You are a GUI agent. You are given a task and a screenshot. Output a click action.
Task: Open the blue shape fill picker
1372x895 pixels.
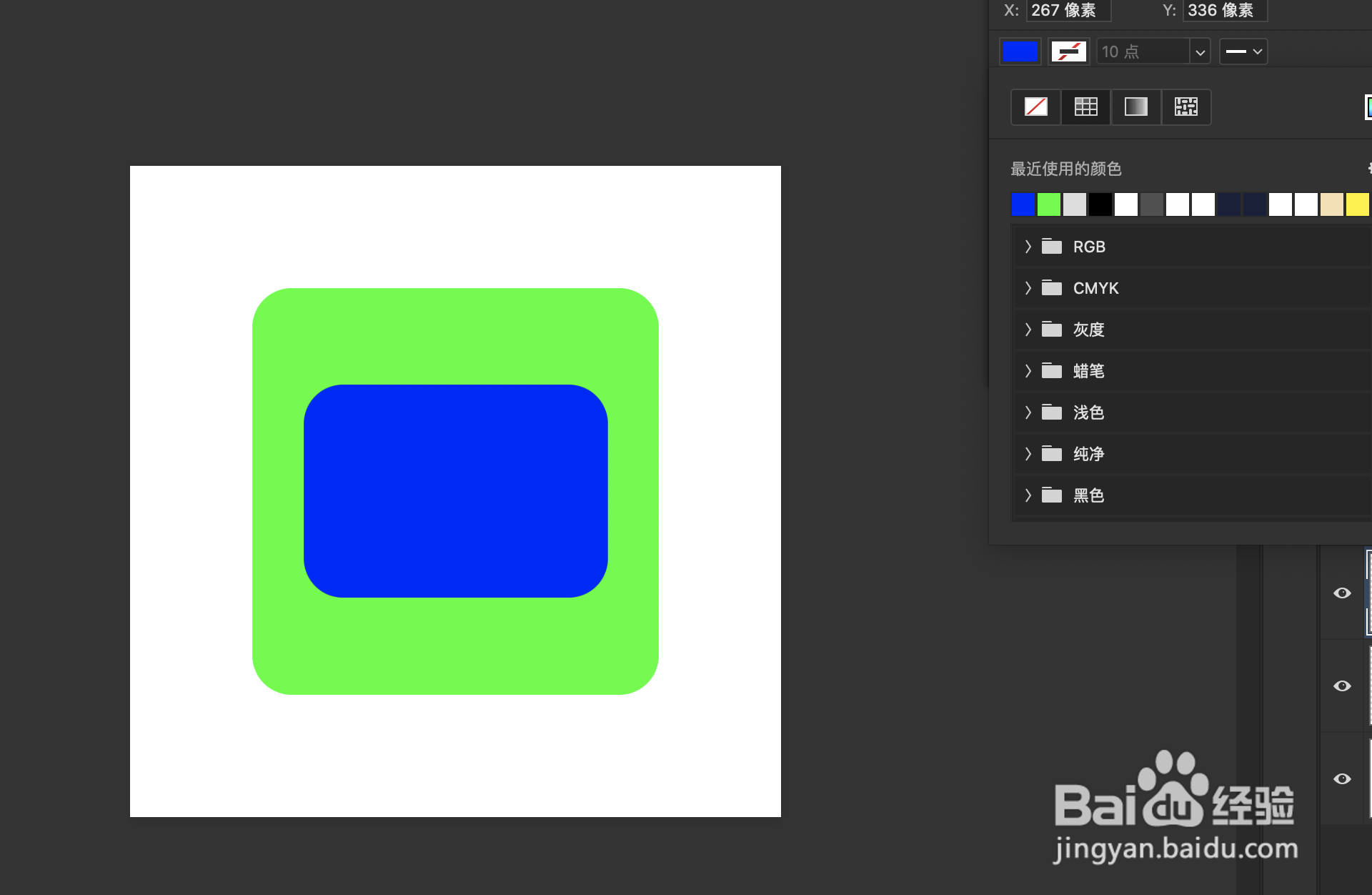pyautogui.click(x=1020, y=51)
